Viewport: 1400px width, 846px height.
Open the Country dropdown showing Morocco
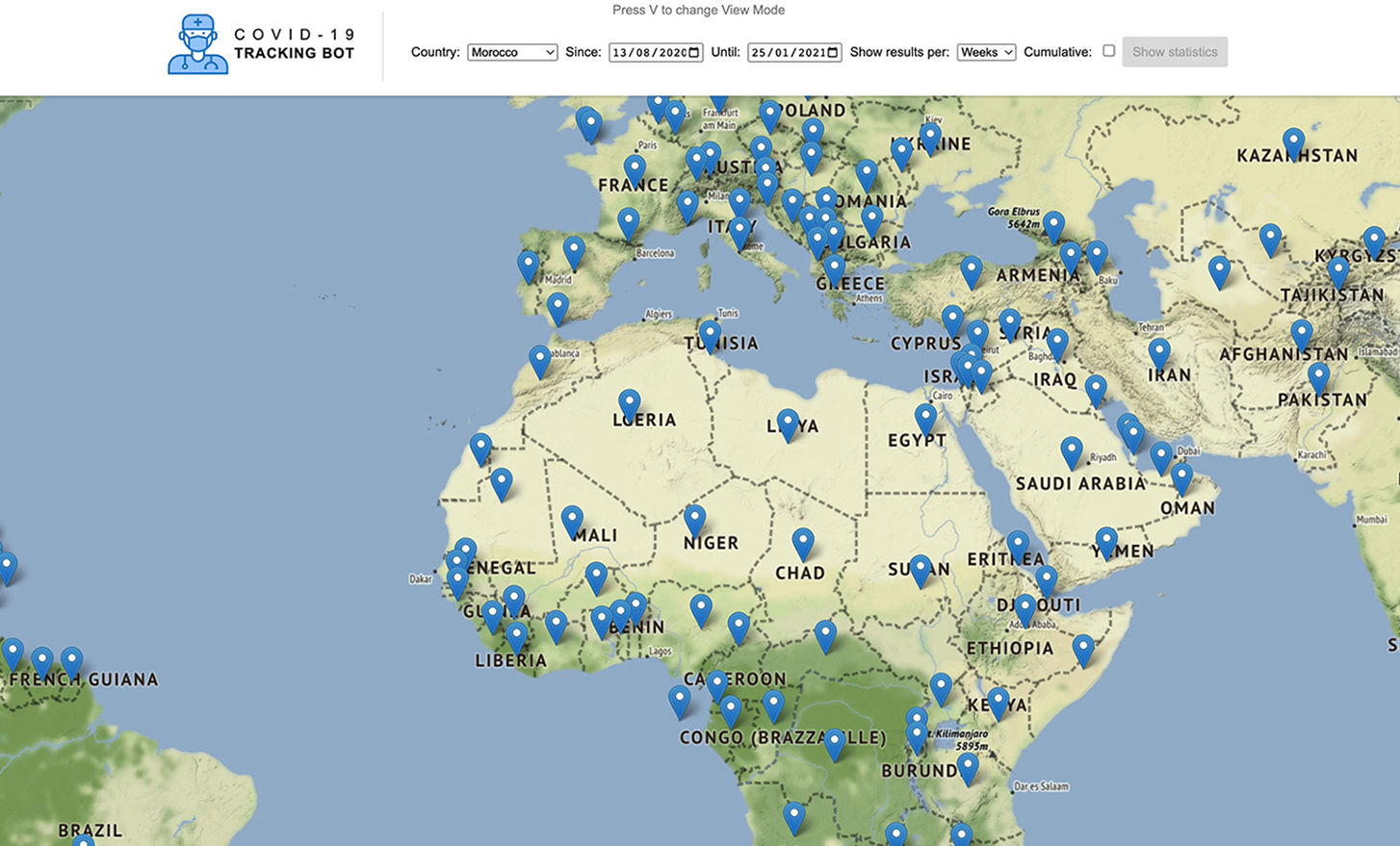(512, 52)
